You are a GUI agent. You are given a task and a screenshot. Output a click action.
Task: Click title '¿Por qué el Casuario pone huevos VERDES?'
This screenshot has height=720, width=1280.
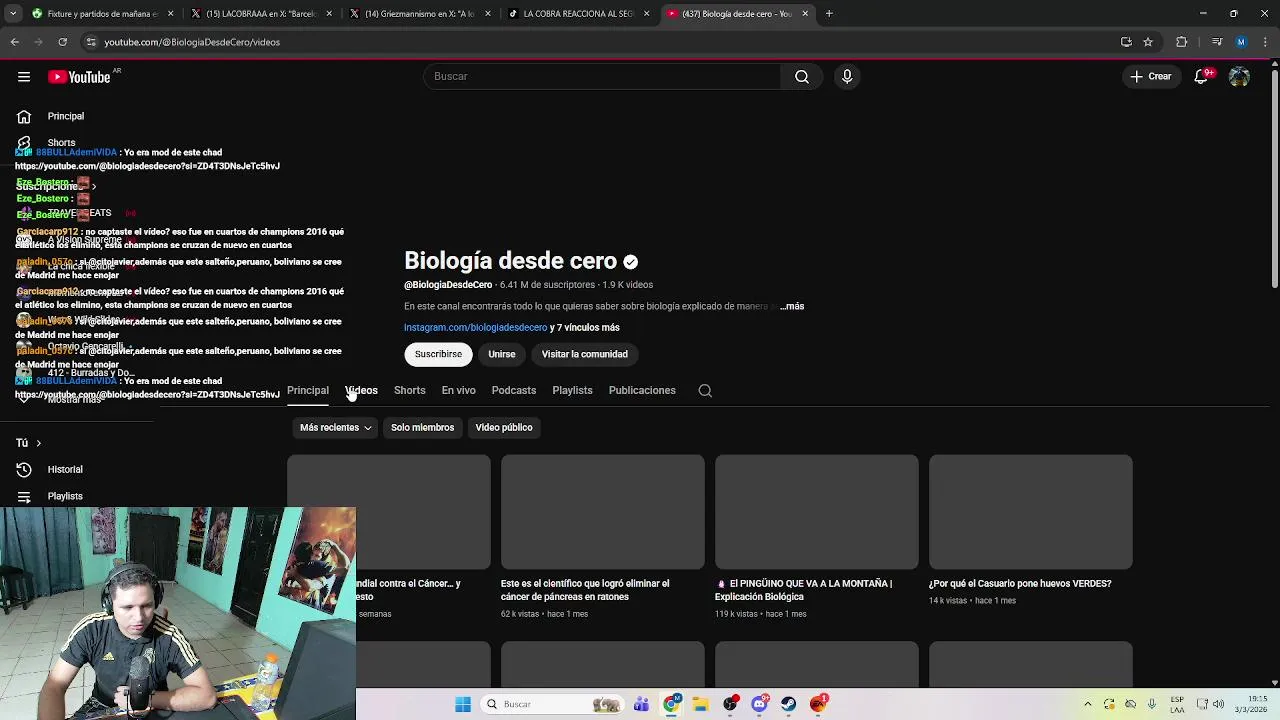1020,583
